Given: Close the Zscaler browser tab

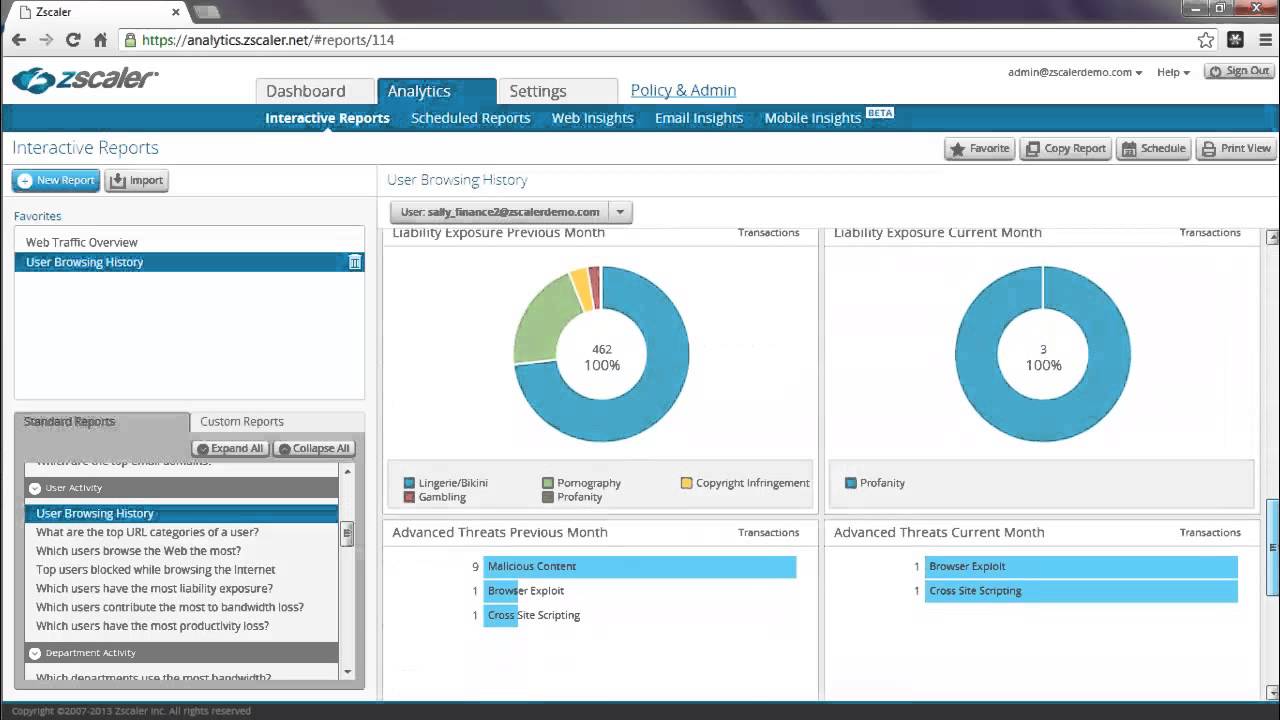Looking at the screenshot, I should click(x=176, y=12).
